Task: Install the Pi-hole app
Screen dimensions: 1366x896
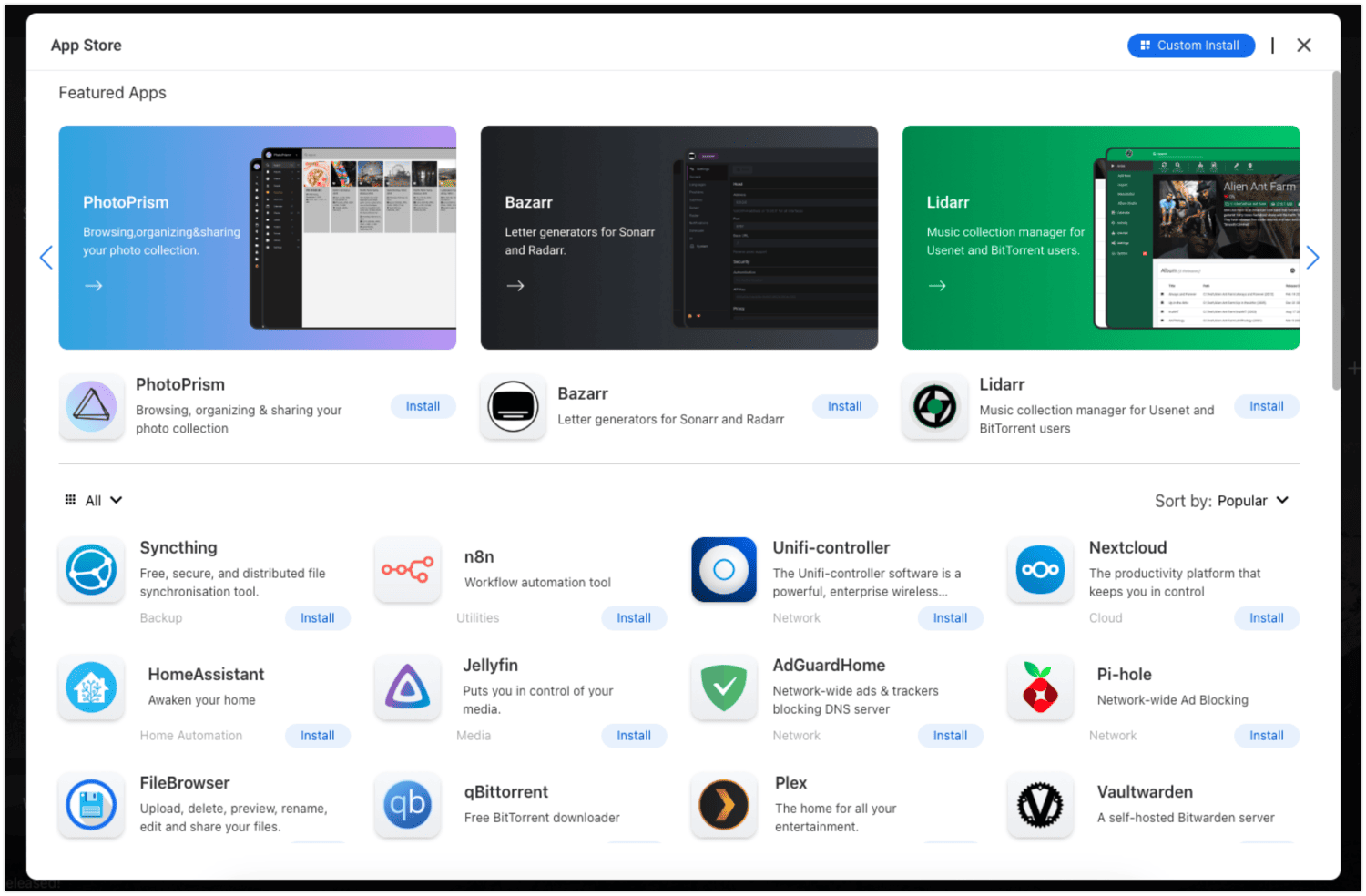Action: 1266,735
